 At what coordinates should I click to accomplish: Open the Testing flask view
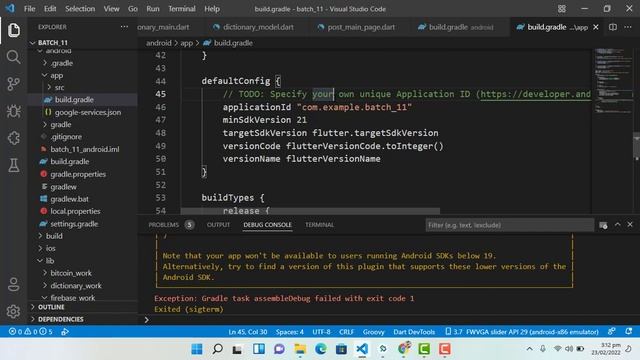tap(13, 165)
